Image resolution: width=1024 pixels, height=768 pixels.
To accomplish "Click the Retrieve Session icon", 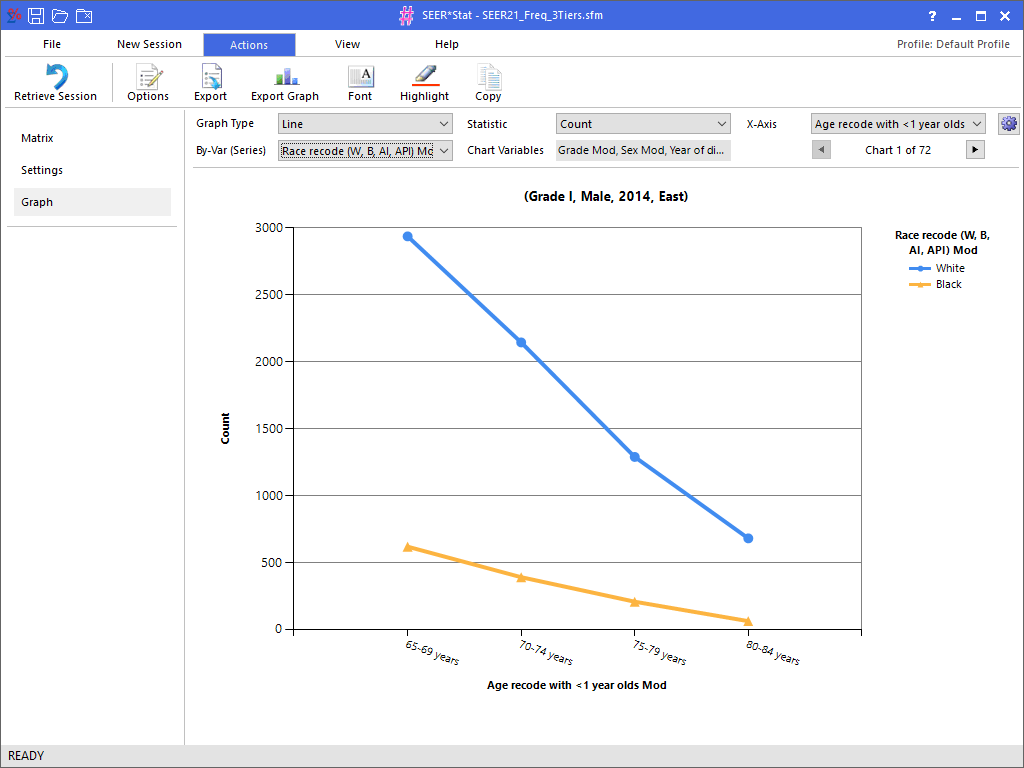I will [x=56, y=78].
